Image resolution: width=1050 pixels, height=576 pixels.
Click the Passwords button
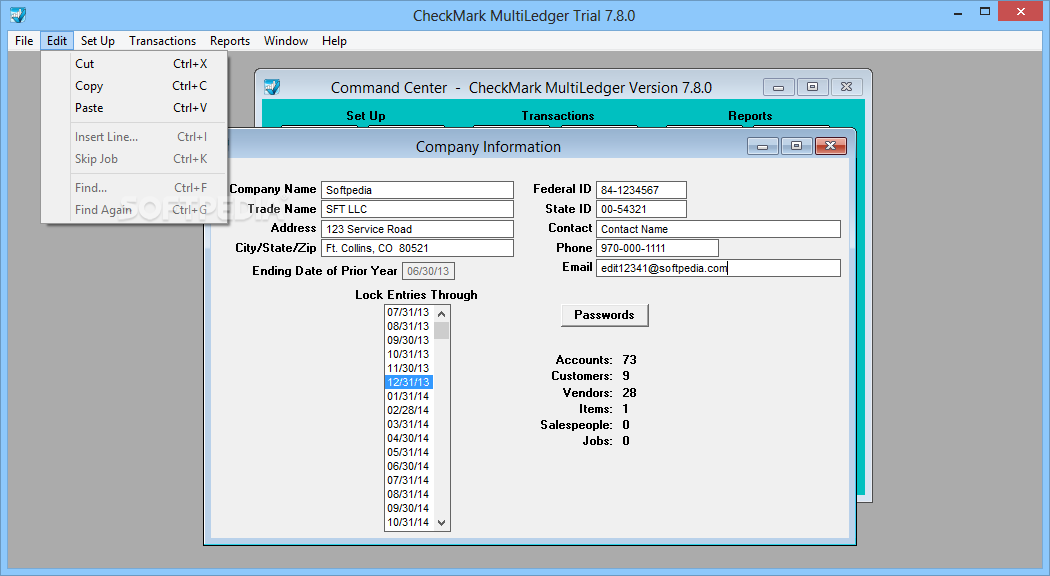[x=604, y=315]
